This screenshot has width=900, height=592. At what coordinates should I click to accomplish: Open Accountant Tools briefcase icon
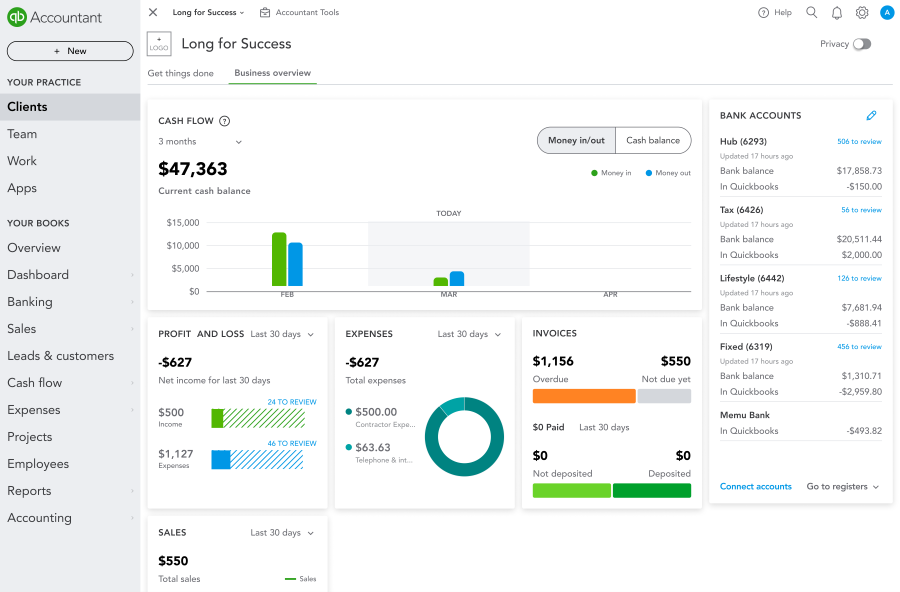(265, 12)
